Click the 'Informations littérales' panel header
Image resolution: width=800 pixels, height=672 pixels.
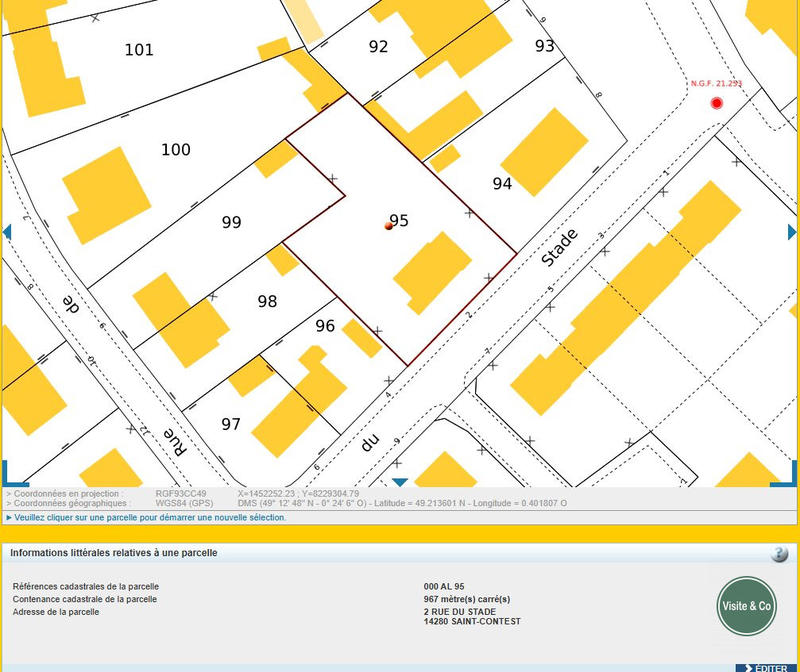click(114, 553)
